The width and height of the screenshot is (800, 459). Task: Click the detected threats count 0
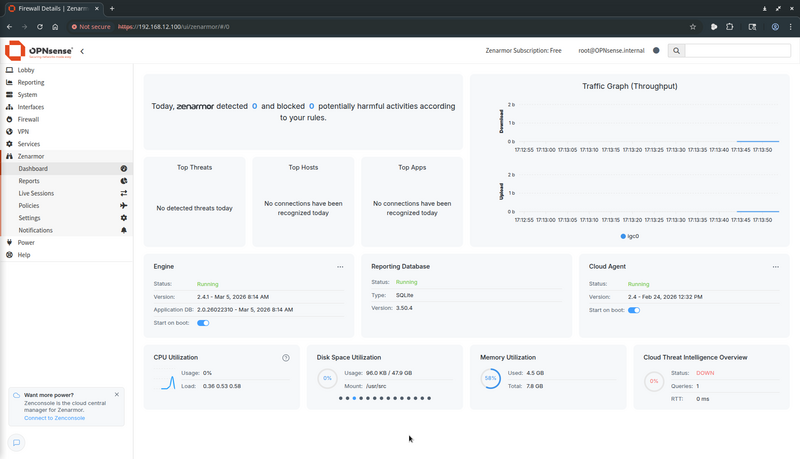[x=255, y=106]
